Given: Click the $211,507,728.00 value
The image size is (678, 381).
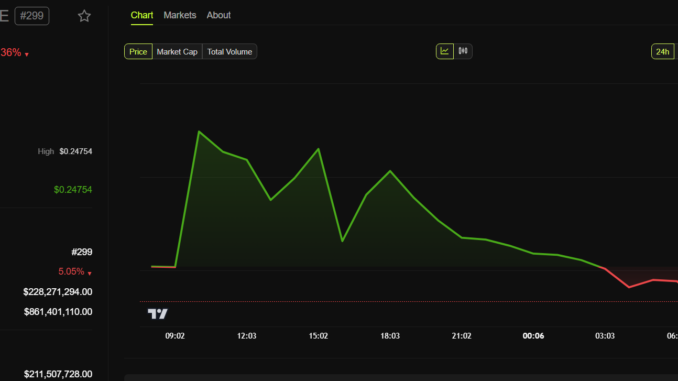Looking at the screenshot, I should 58,374.
